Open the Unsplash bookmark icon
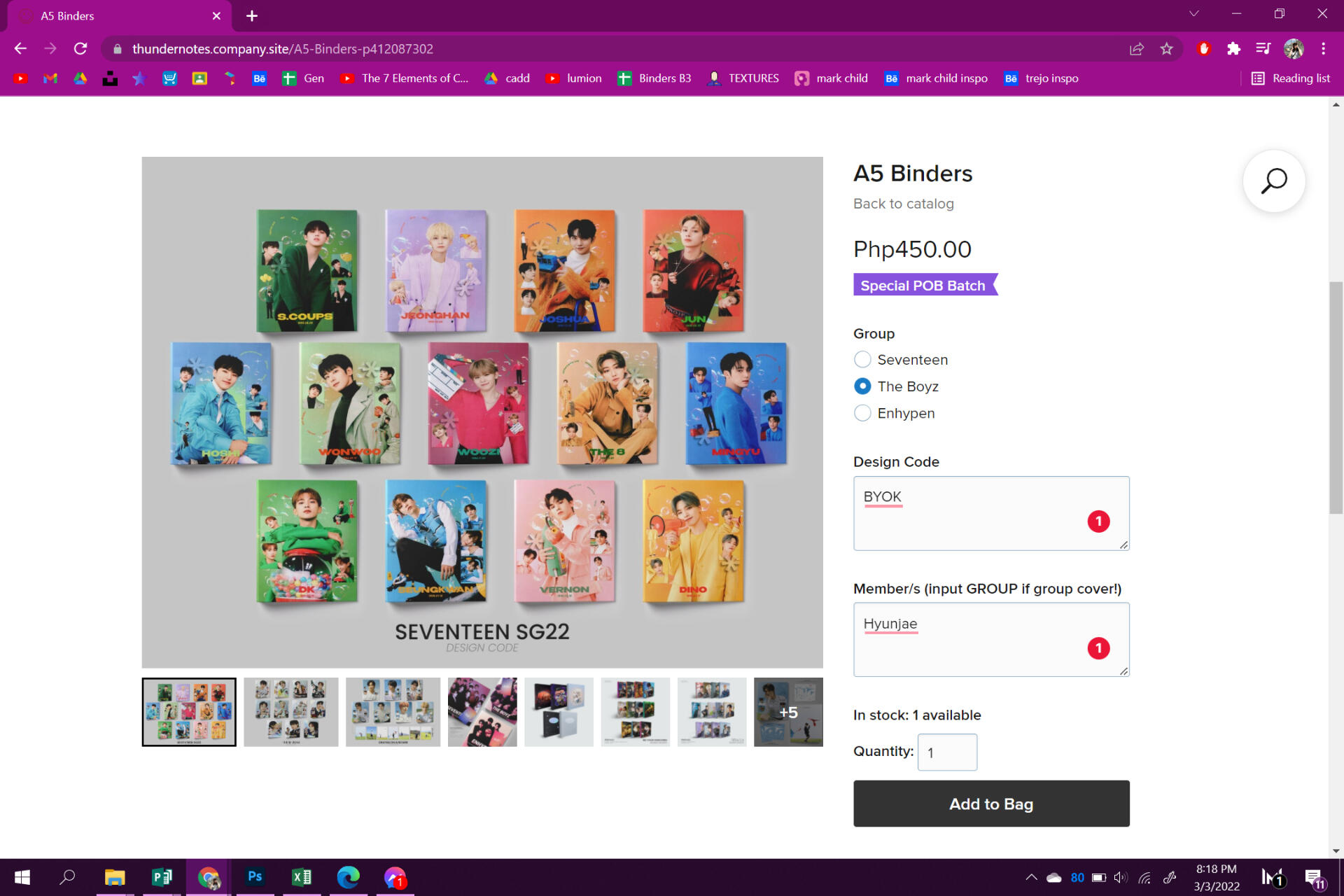Image resolution: width=1344 pixels, height=896 pixels. 110,78
